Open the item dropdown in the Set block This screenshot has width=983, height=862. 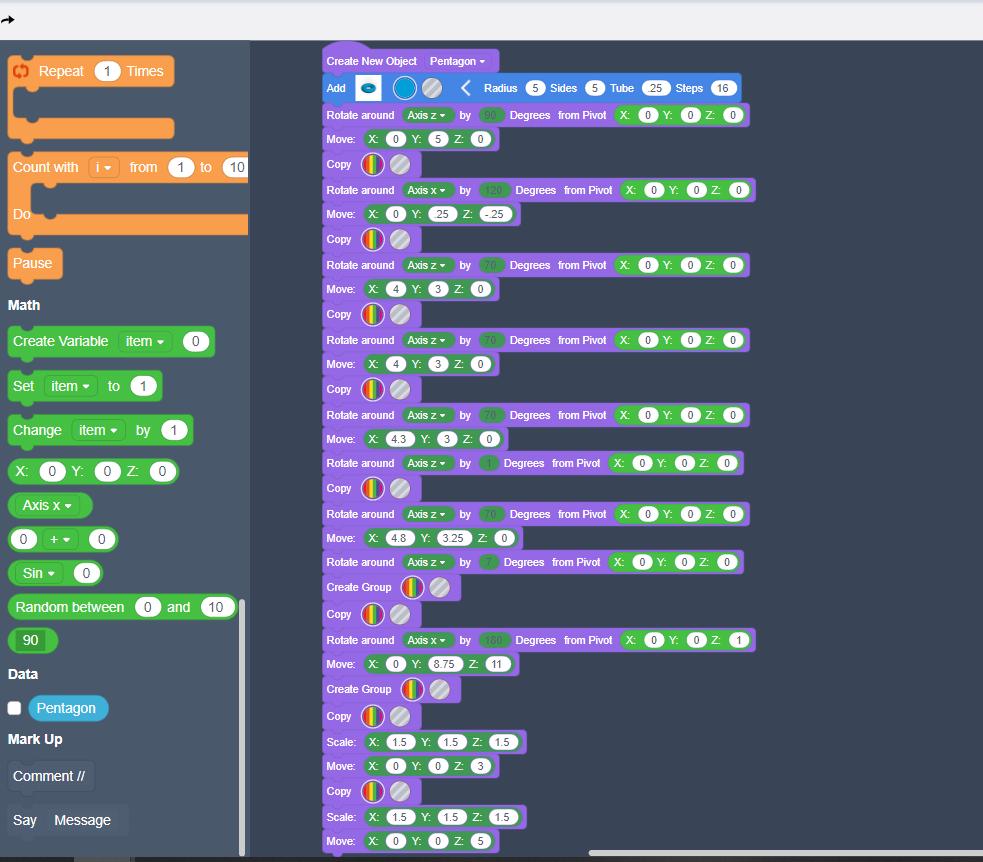point(70,386)
